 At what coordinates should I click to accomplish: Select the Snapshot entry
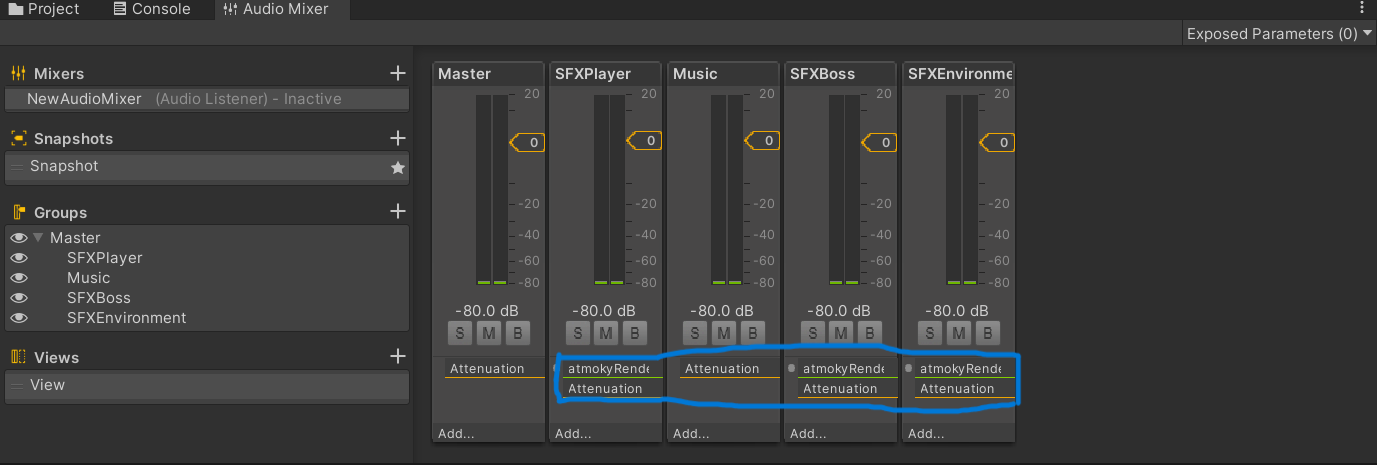[x=207, y=166]
